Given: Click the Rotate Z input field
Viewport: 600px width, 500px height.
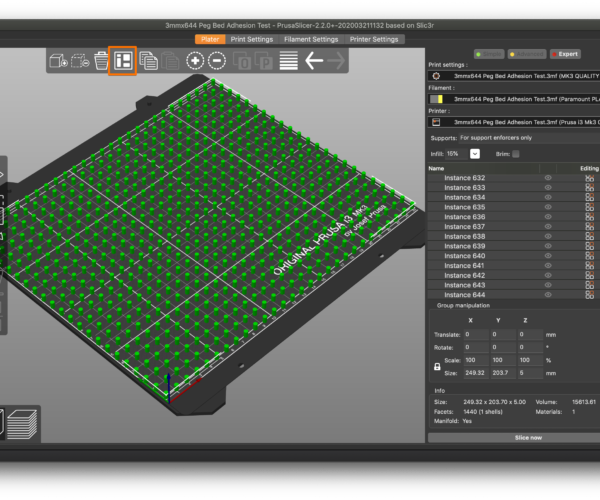Looking at the screenshot, I should pos(530,347).
